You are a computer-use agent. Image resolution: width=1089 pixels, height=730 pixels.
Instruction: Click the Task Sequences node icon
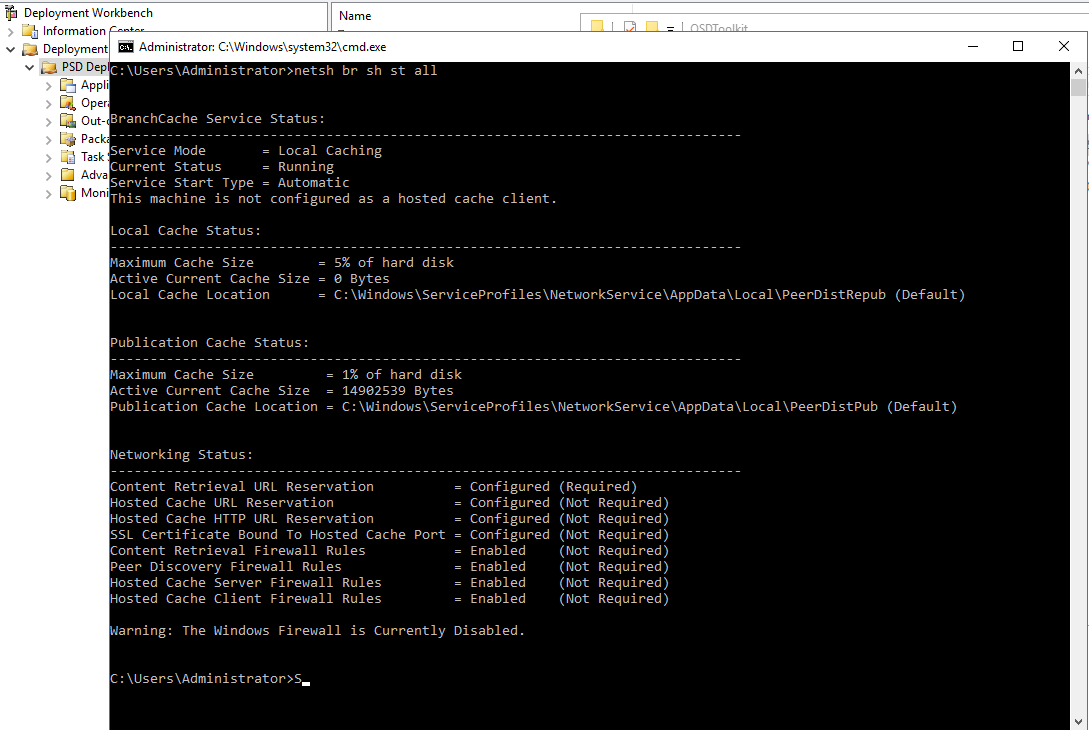coord(67,157)
